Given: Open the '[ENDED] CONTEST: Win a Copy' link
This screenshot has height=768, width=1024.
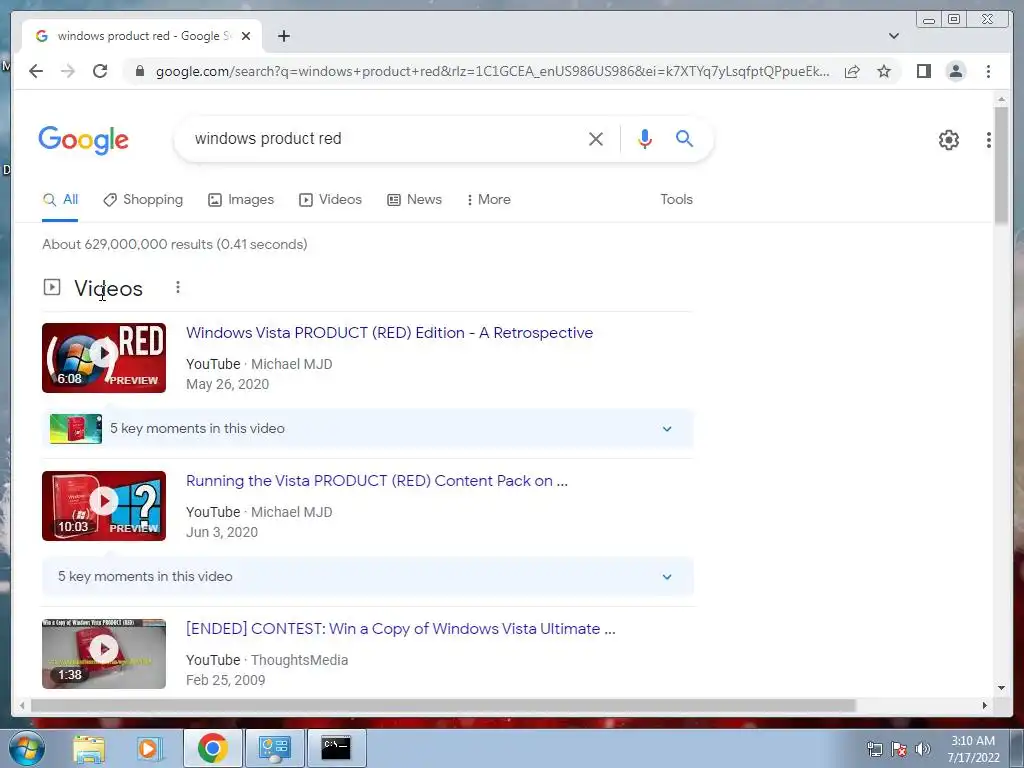Looking at the screenshot, I should [x=400, y=629].
